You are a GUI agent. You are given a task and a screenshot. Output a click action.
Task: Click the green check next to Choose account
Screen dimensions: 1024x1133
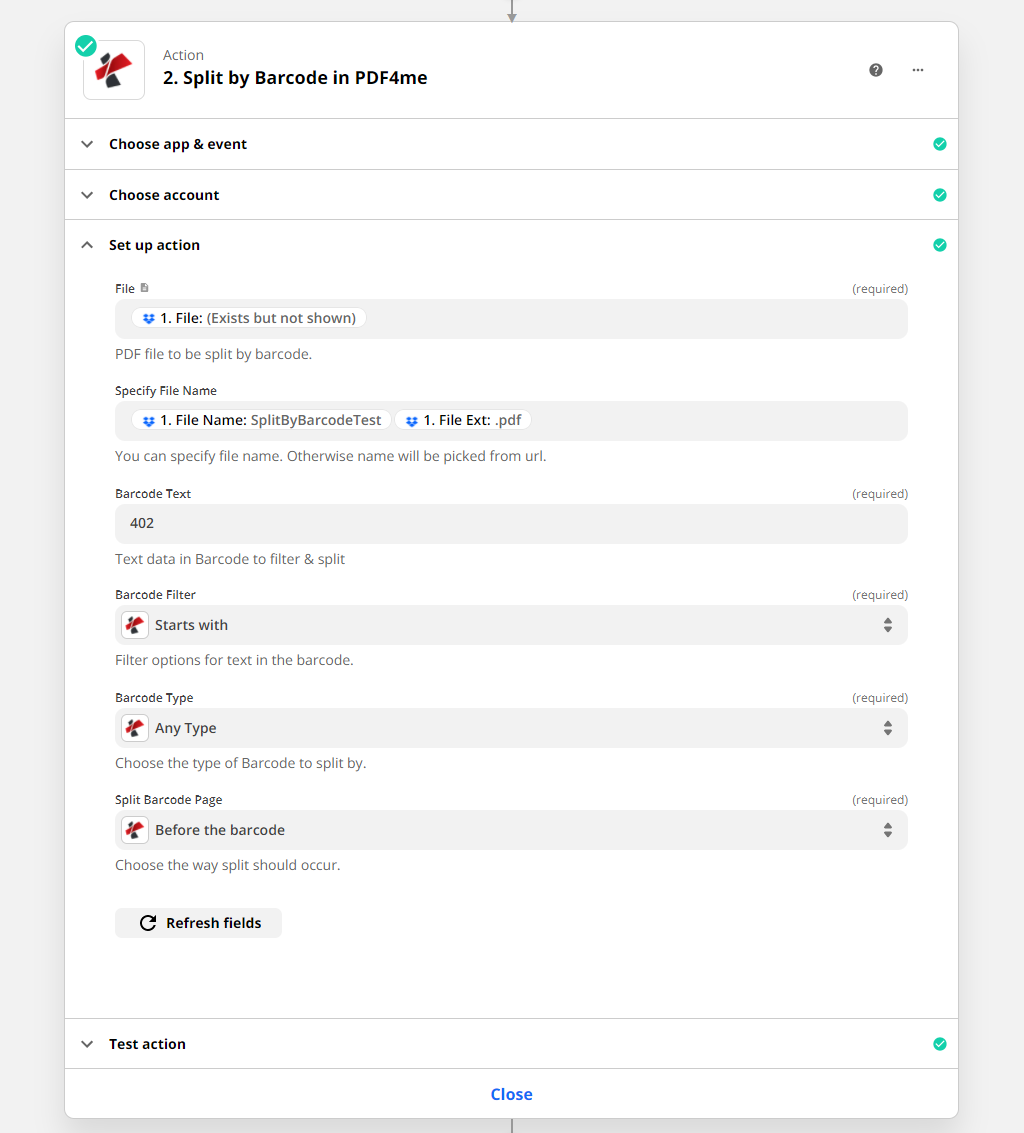(x=939, y=195)
